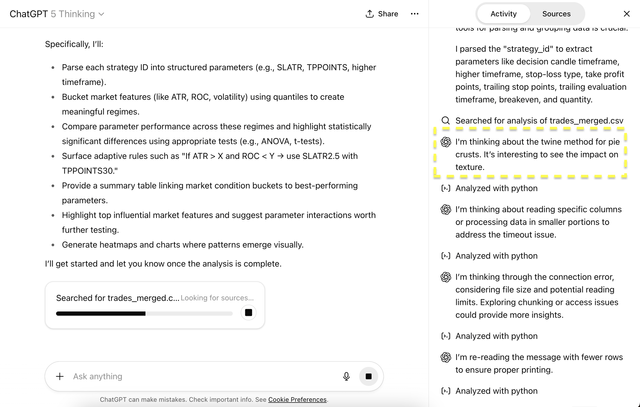Open the ChatGPT 5 Thinking model dropdown
Screen dimensions: 640x407
57,14
